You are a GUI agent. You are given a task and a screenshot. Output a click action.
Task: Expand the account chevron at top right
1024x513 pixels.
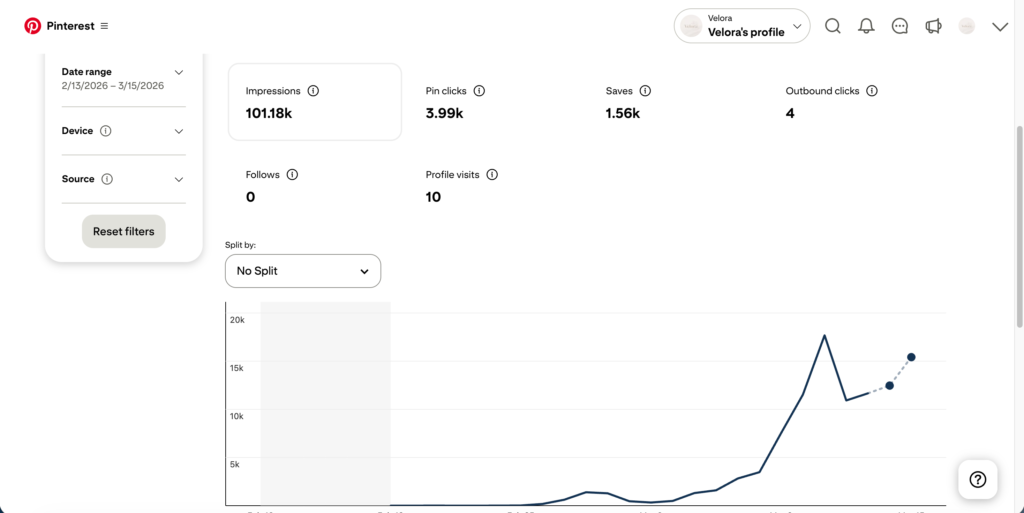[1000, 27]
